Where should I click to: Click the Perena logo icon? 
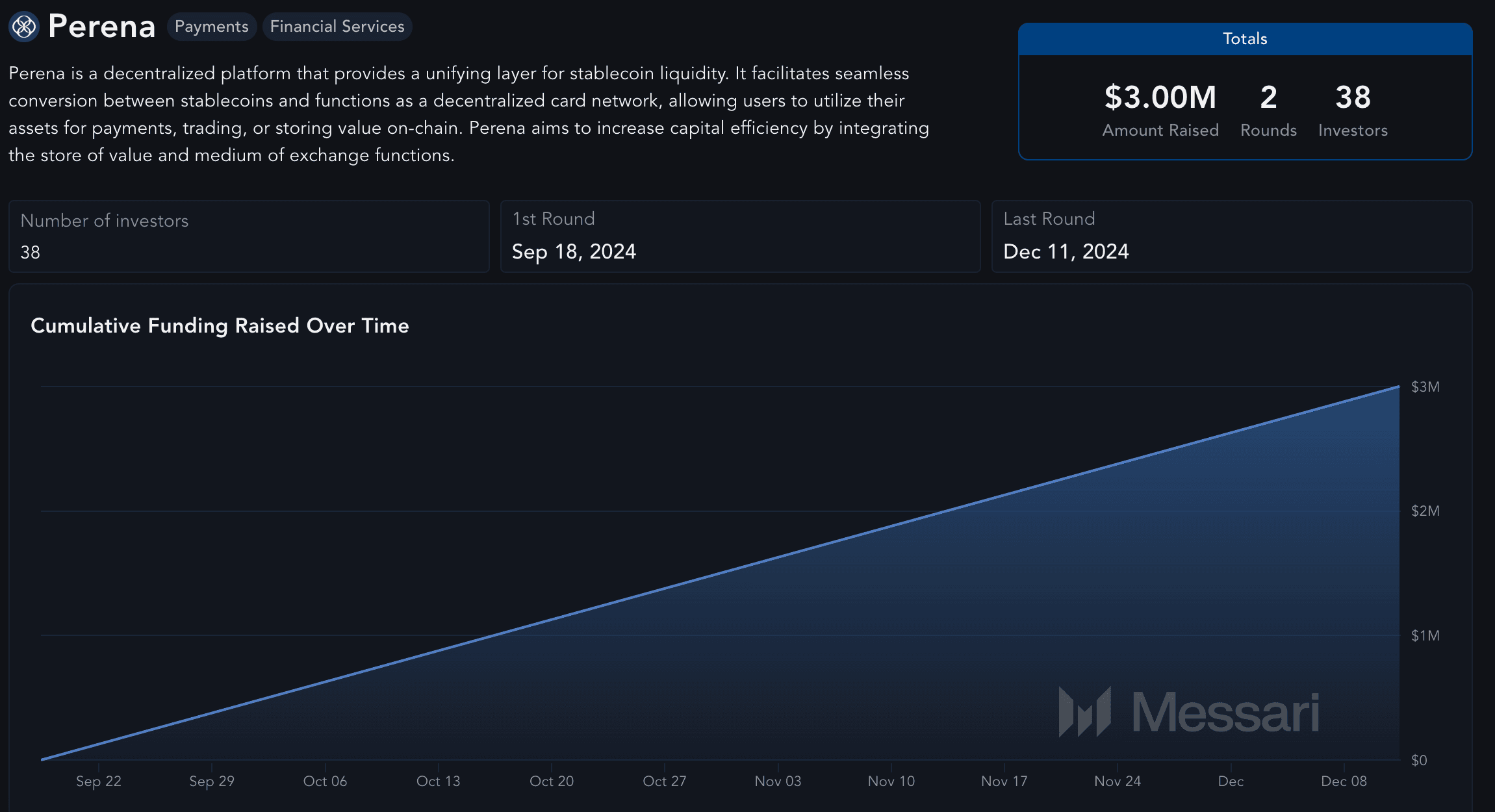24,27
